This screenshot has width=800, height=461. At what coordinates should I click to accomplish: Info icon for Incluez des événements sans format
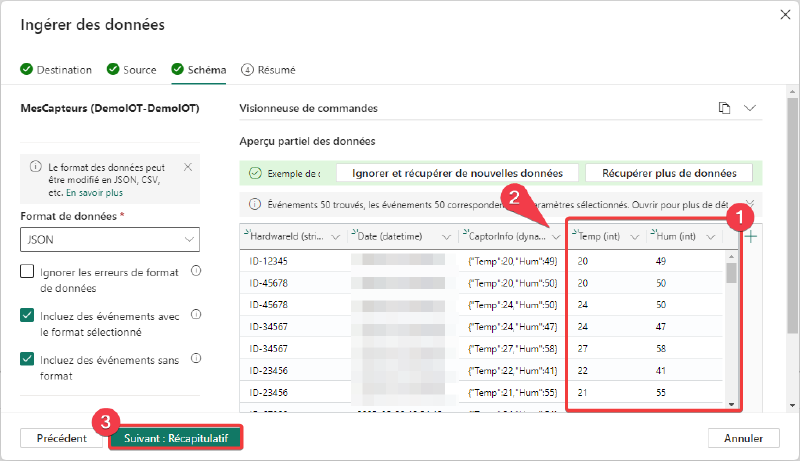(x=196, y=358)
